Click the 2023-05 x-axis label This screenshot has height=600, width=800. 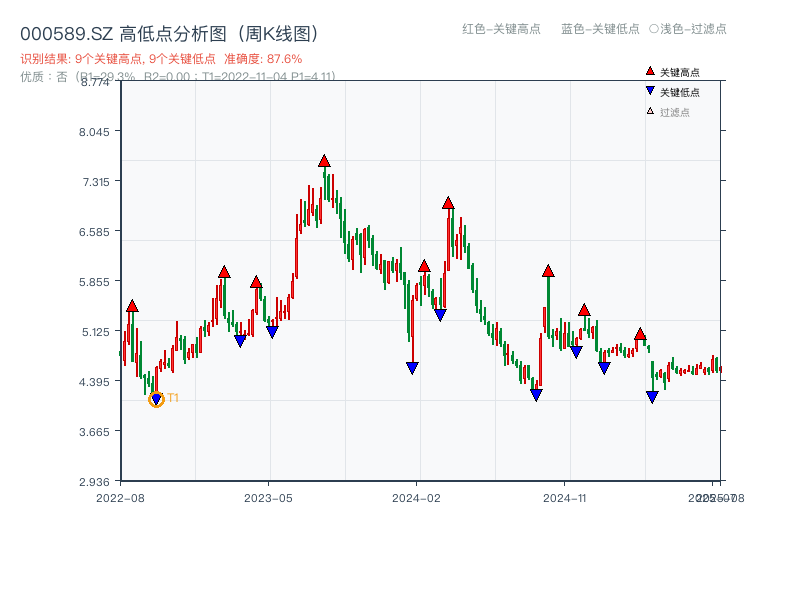pos(268,498)
